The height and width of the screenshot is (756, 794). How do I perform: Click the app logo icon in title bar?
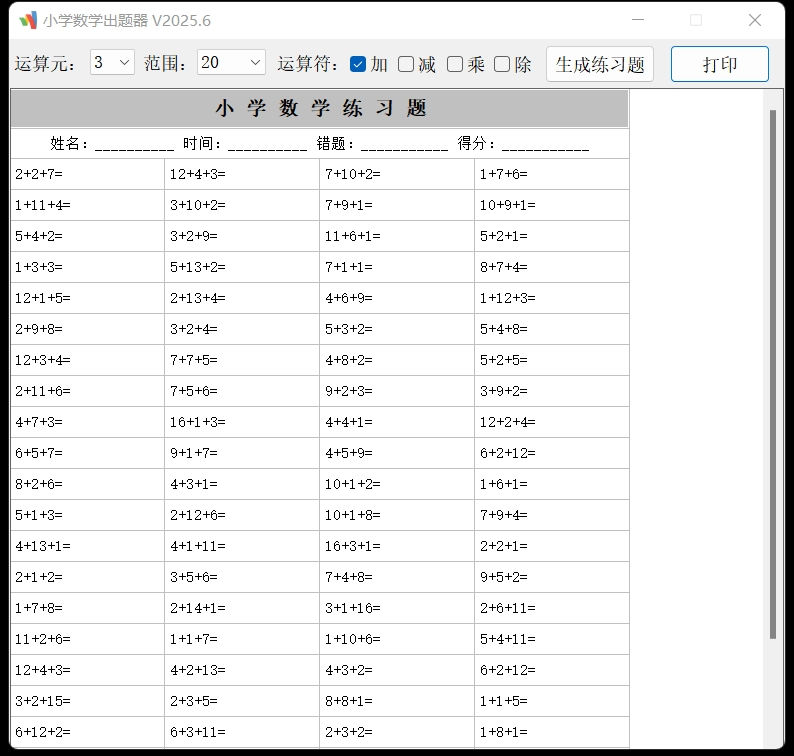pyautogui.click(x=27, y=20)
